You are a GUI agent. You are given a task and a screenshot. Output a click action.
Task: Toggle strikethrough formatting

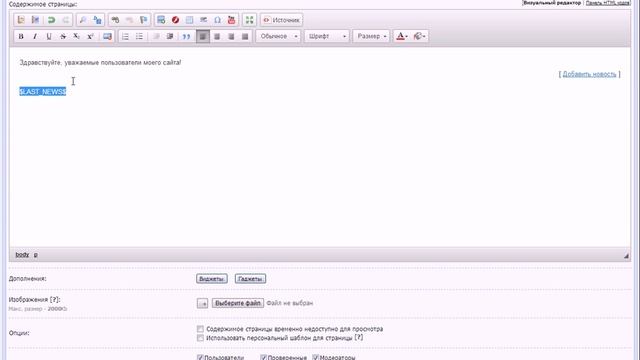point(63,36)
